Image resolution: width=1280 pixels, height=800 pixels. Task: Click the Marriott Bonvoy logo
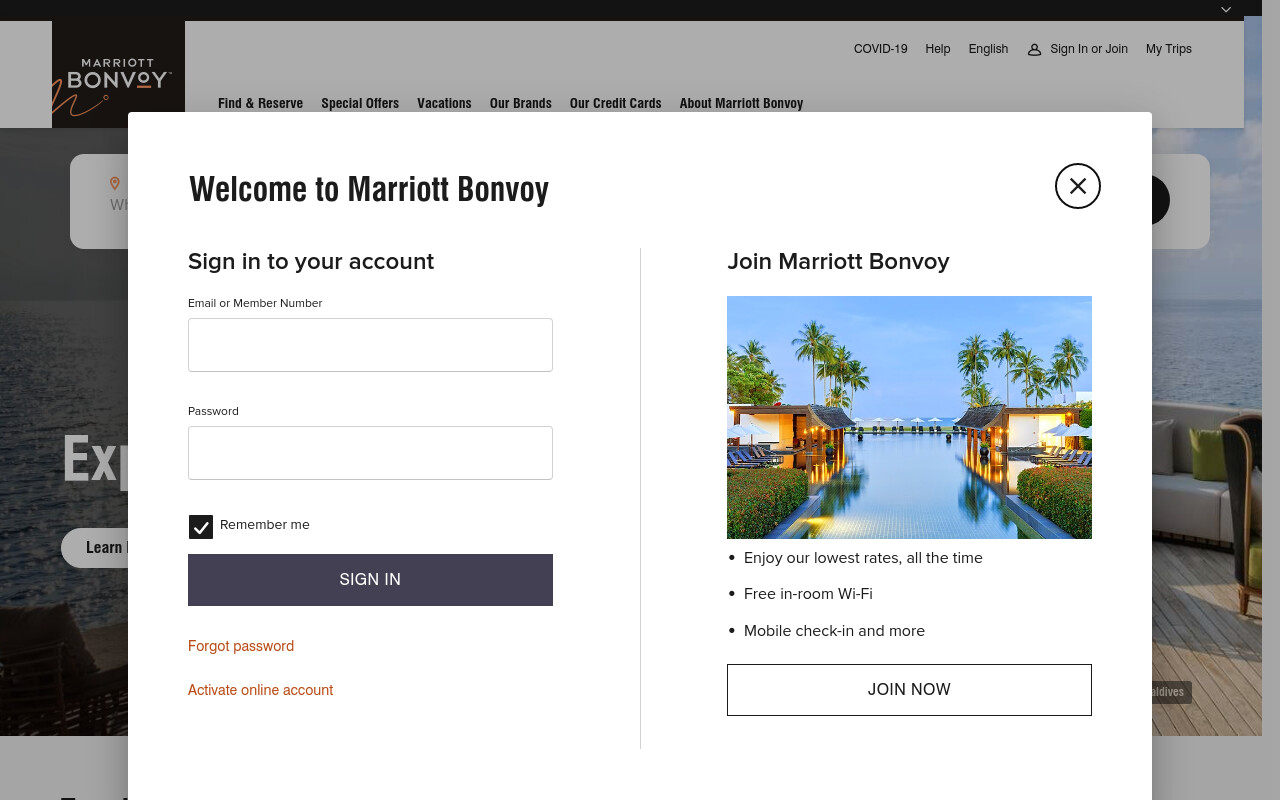point(118,74)
